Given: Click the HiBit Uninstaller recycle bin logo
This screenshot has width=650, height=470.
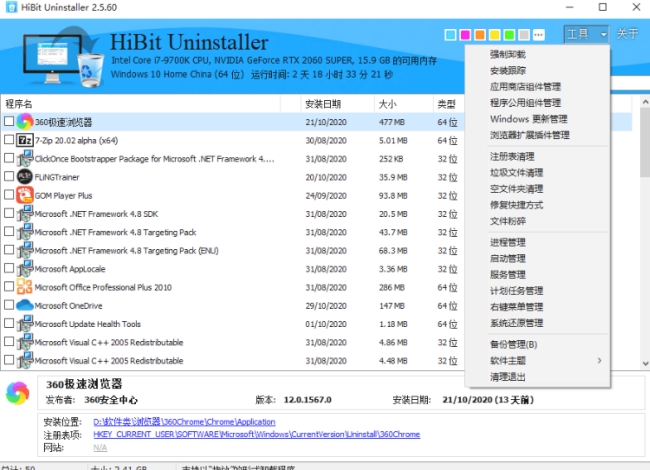Looking at the screenshot, I should click(89, 61).
